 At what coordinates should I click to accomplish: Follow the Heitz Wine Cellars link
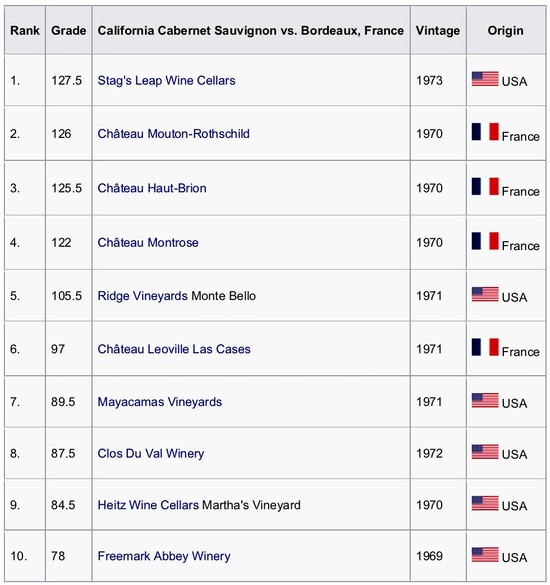coord(148,505)
